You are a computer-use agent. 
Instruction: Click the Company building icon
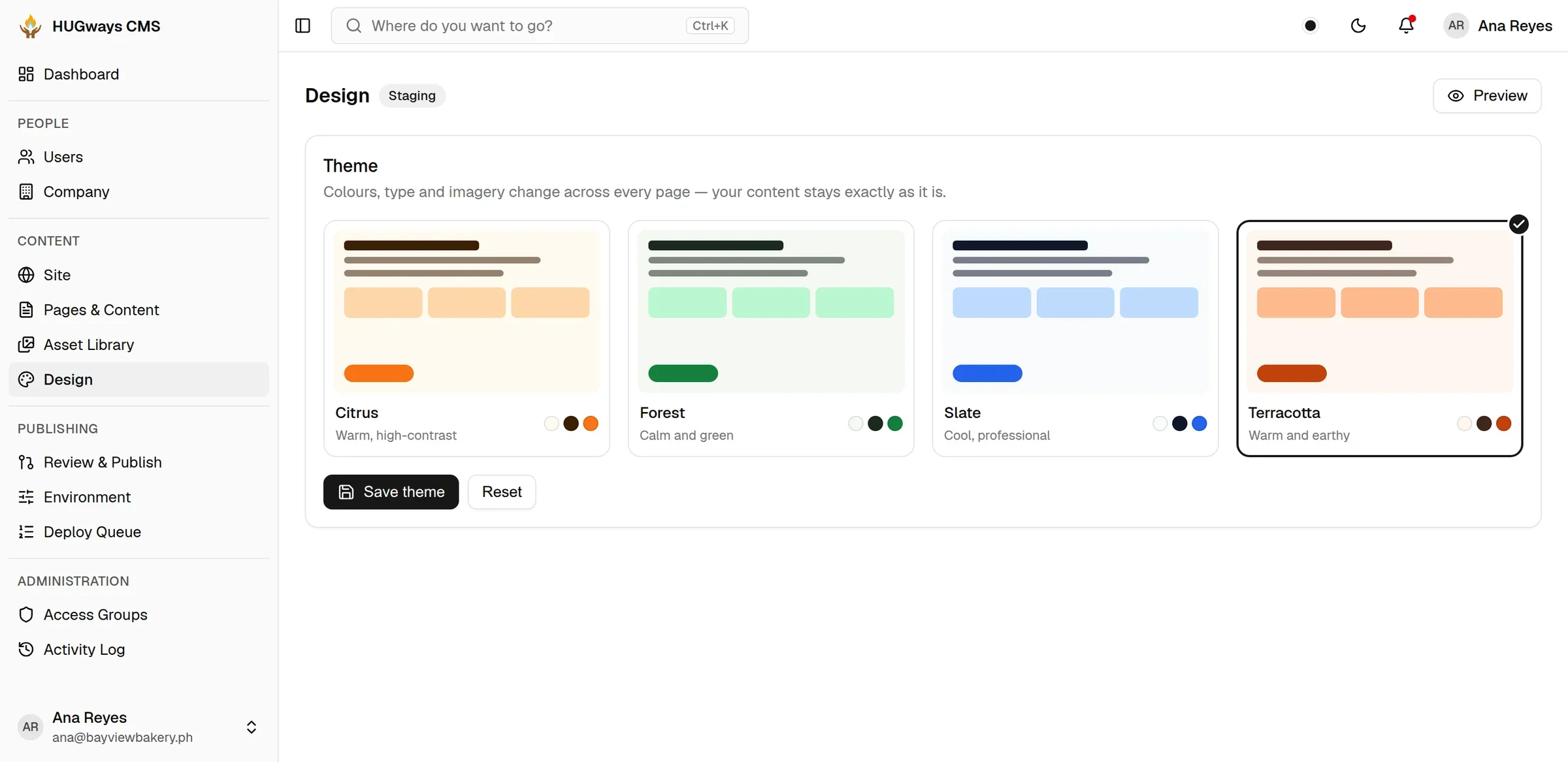tap(26, 192)
